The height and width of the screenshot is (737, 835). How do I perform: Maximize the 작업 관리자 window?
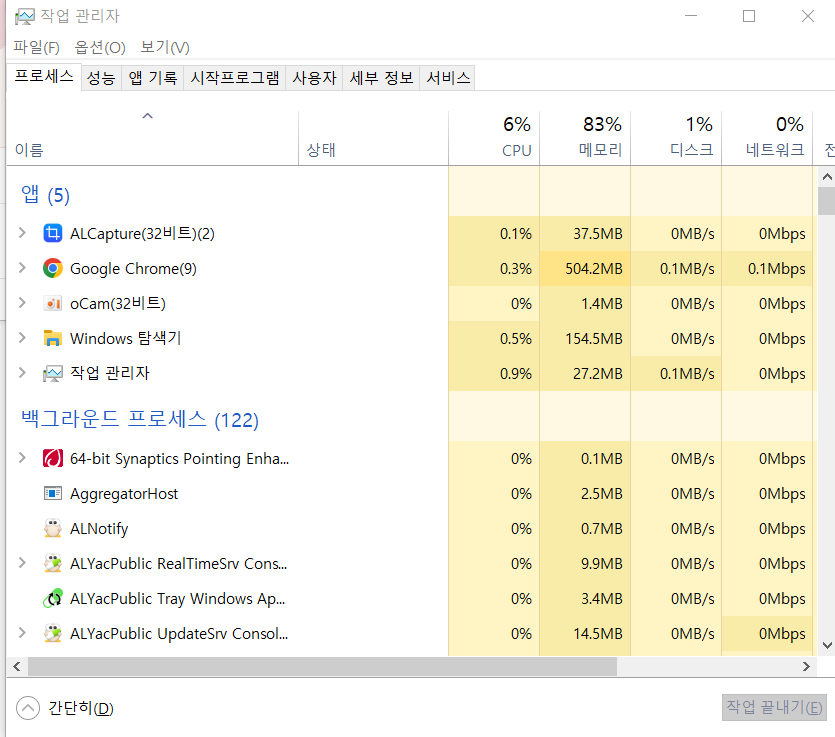point(749,16)
